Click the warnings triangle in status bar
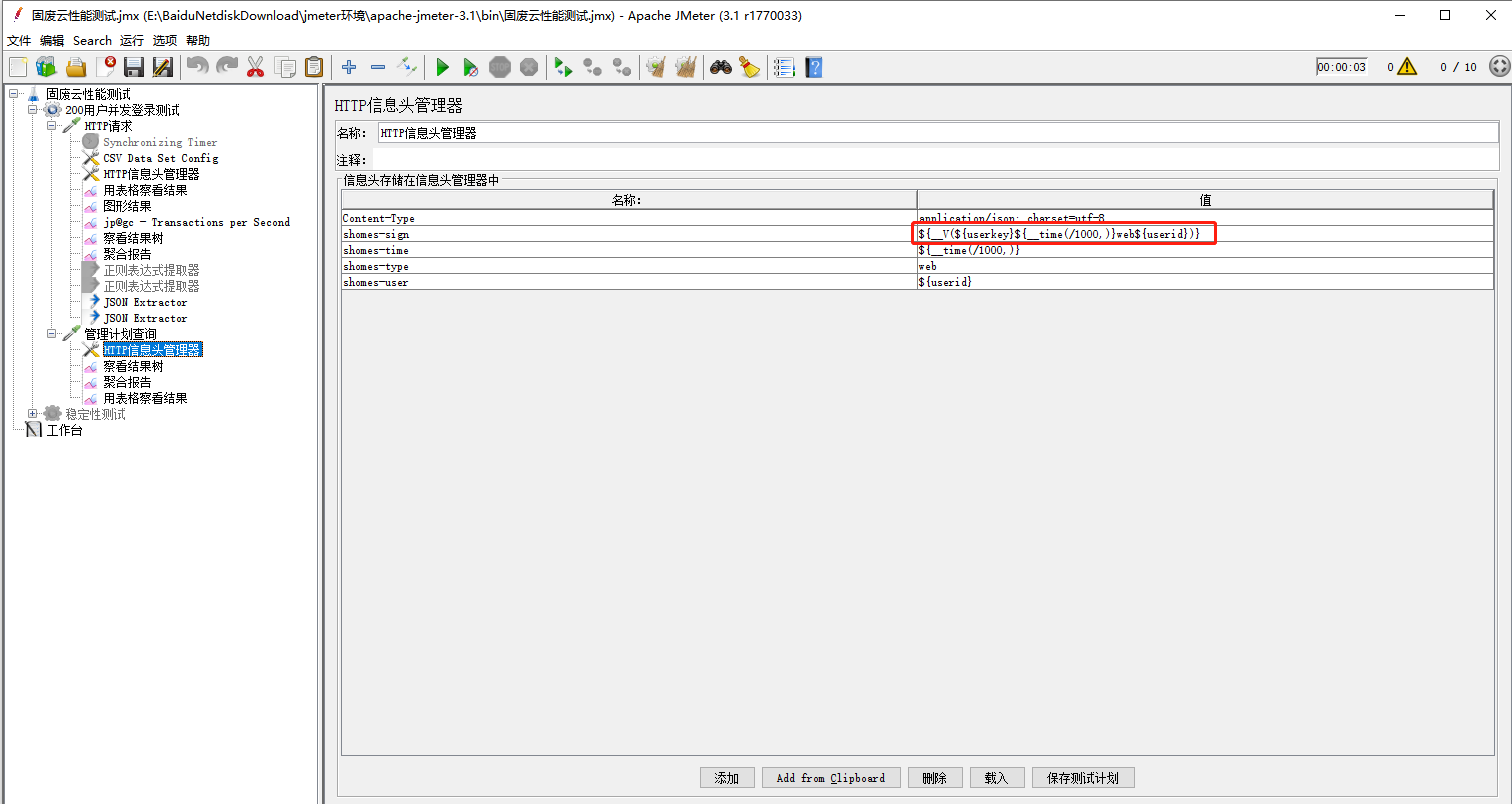This screenshot has width=1512, height=804. pyautogui.click(x=1405, y=66)
